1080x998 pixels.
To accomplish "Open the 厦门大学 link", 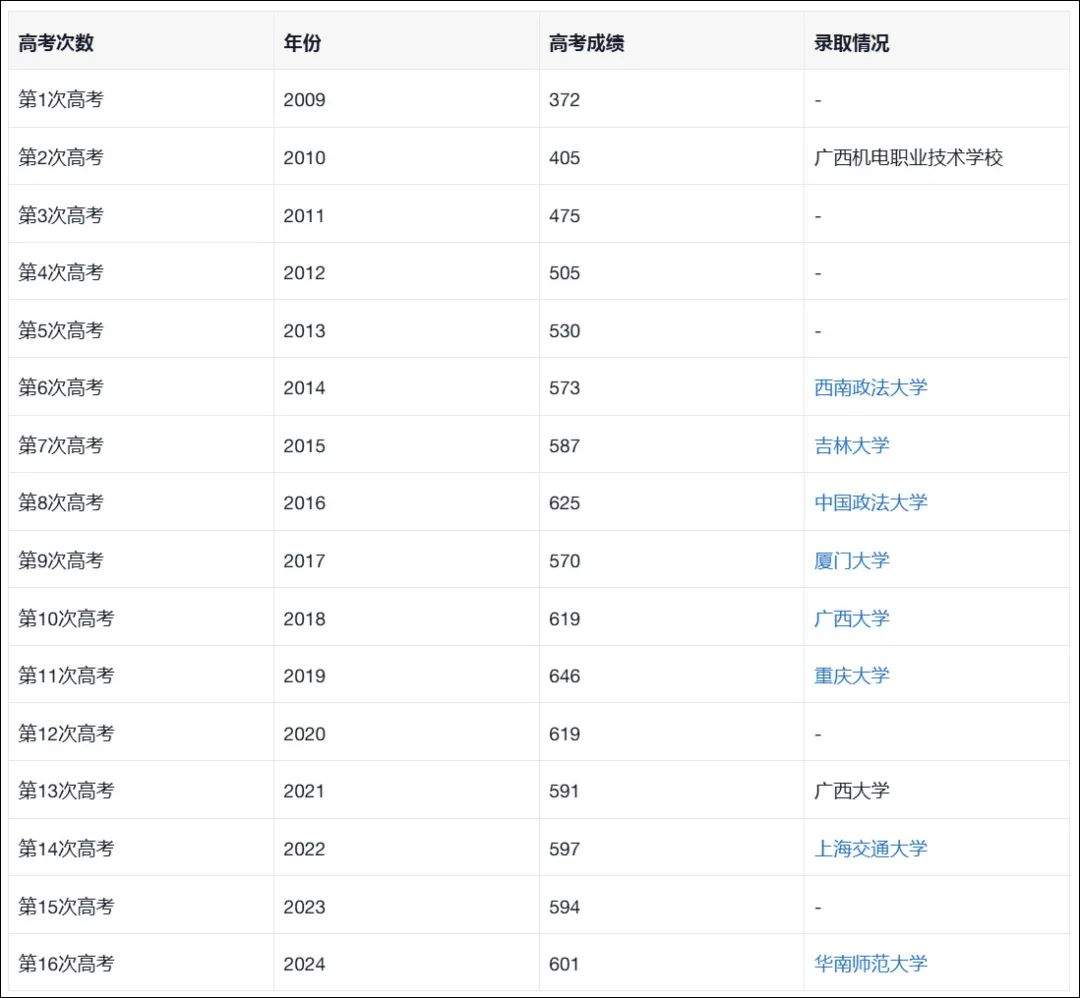I will [x=852, y=561].
